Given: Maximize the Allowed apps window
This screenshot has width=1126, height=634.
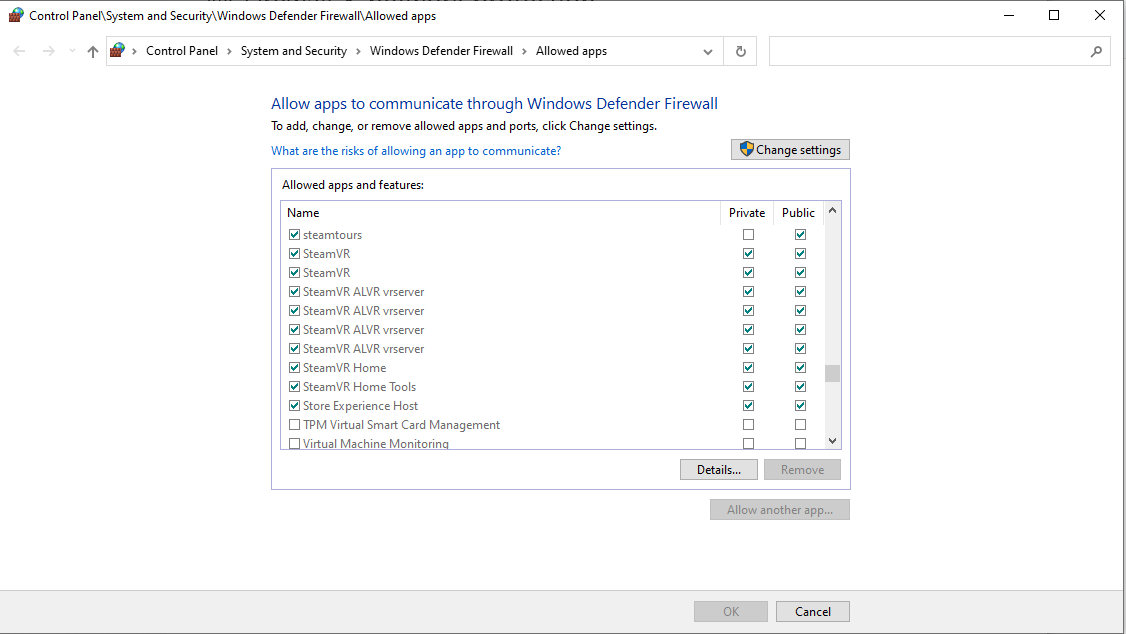Looking at the screenshot, I should coord(1053,15).
